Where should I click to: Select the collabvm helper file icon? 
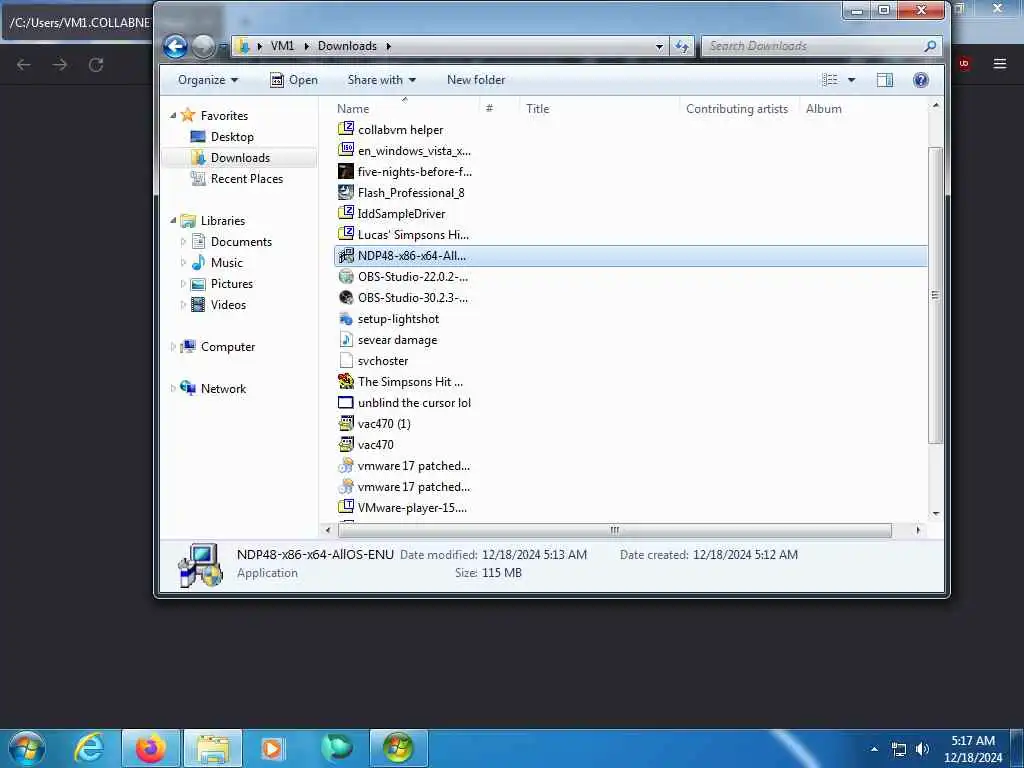click(x=345, y=129)
